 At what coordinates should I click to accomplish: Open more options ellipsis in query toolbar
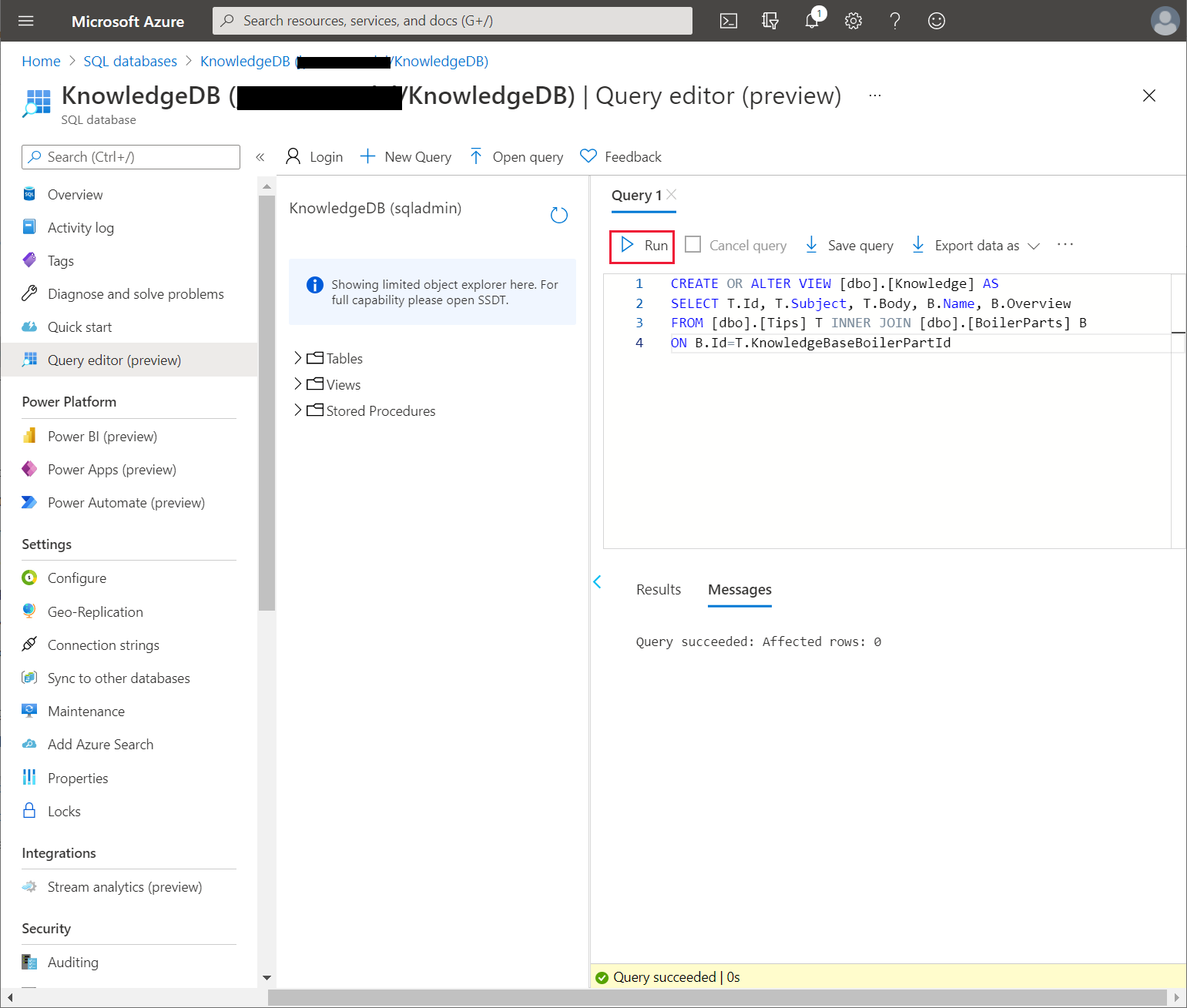click(x=1065, y=245)
